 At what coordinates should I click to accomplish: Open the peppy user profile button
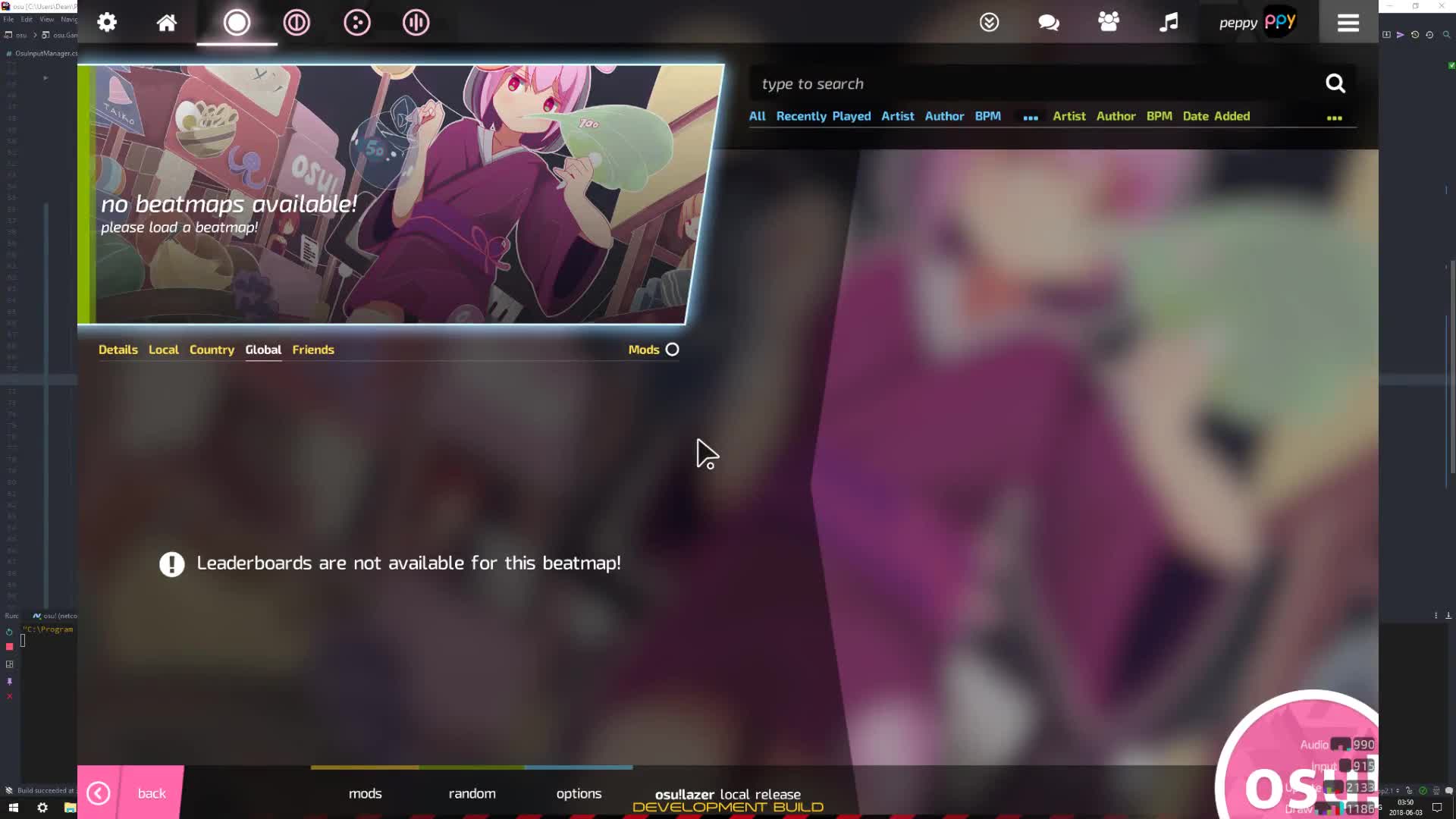coord(1257,22)
